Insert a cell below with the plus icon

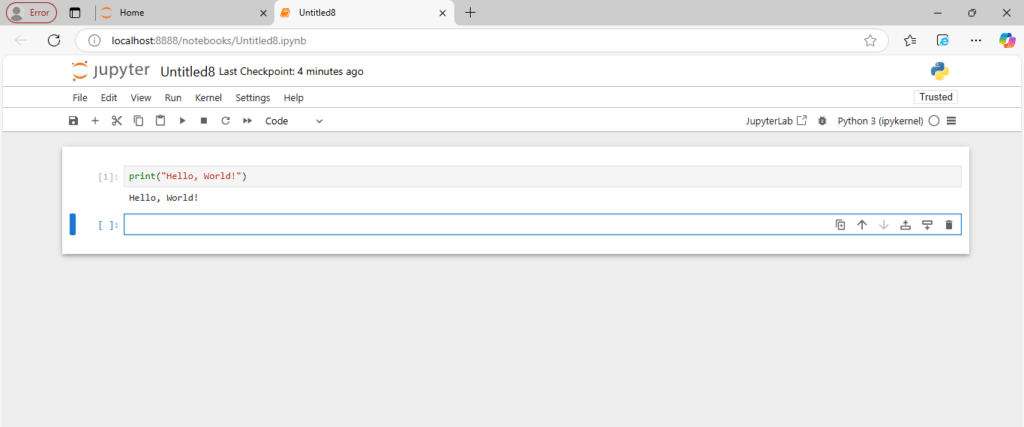(95, 121)
